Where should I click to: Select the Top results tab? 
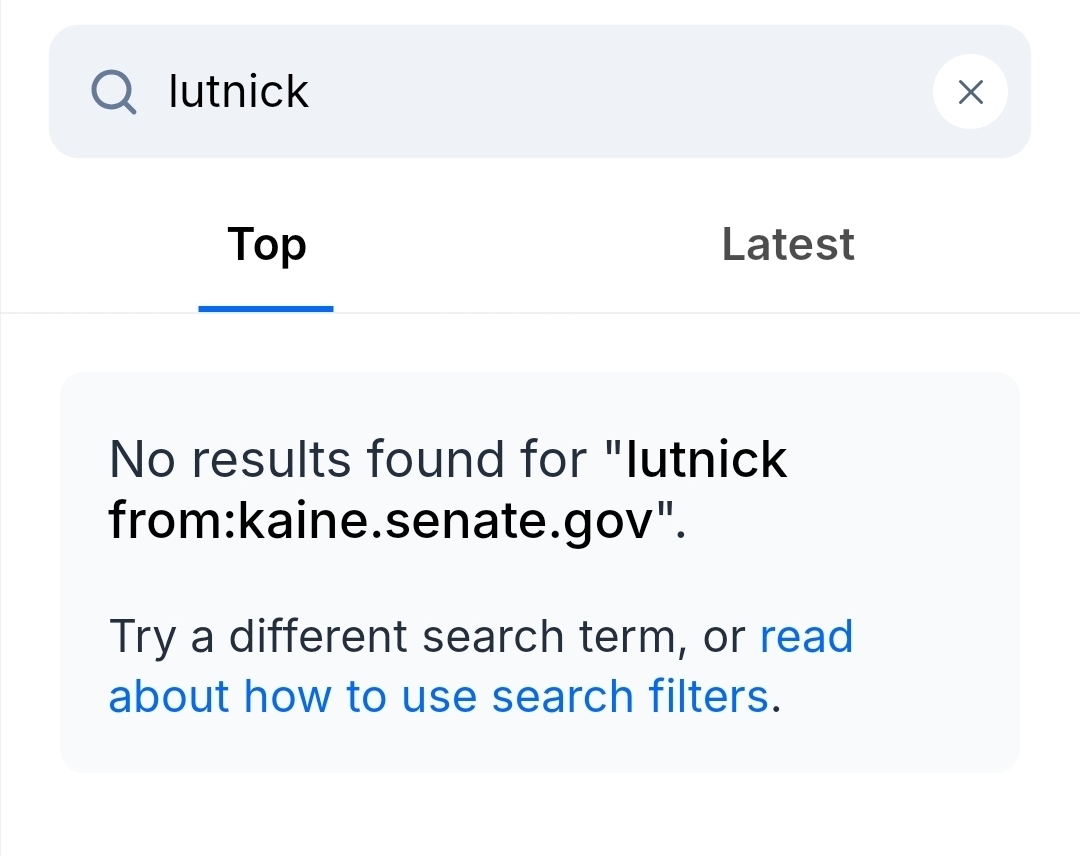[266, 245]
